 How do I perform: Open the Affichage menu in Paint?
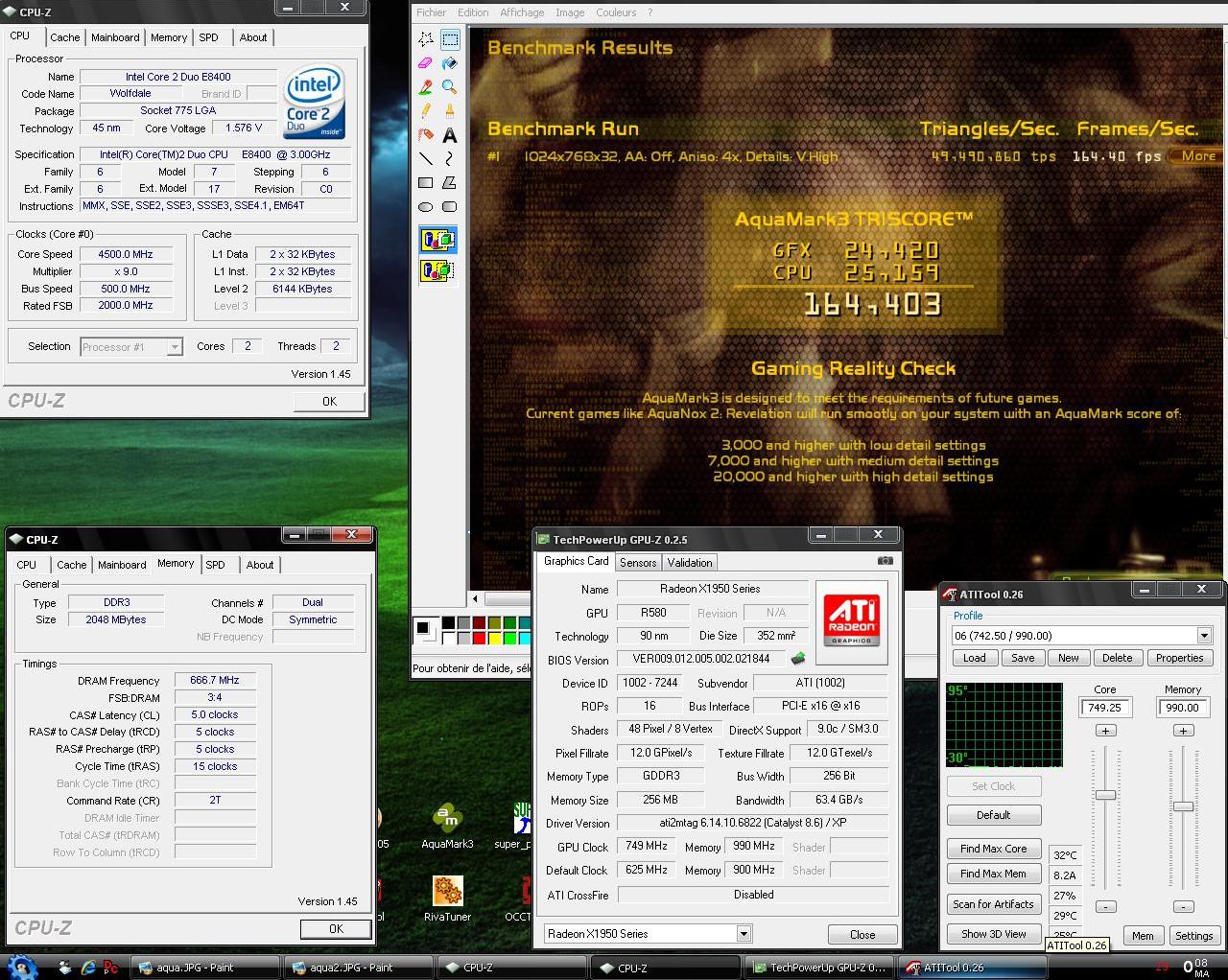pos(522,12)
